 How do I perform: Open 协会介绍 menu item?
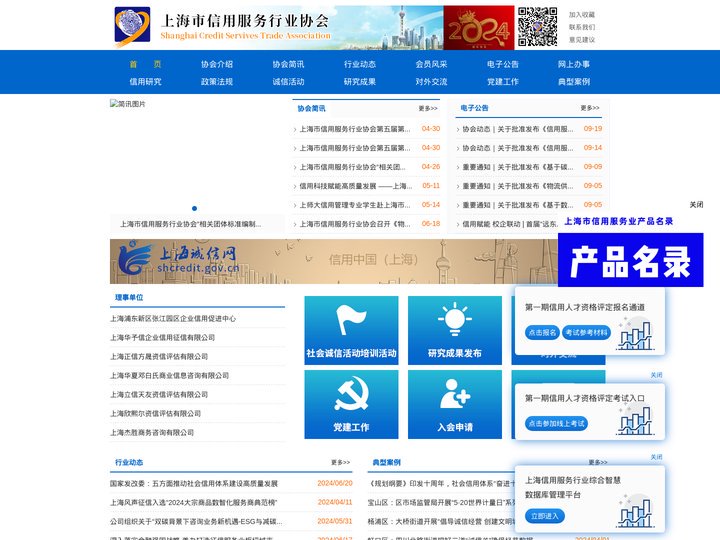(217, 64)
